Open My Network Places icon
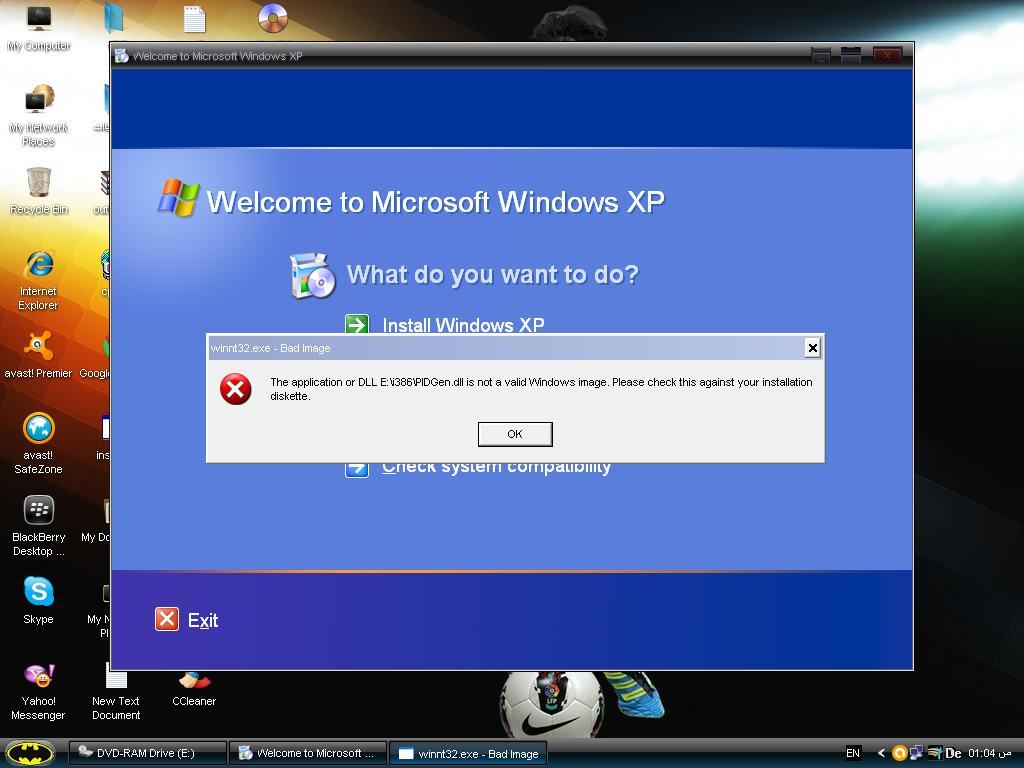 tap(39, 116)
